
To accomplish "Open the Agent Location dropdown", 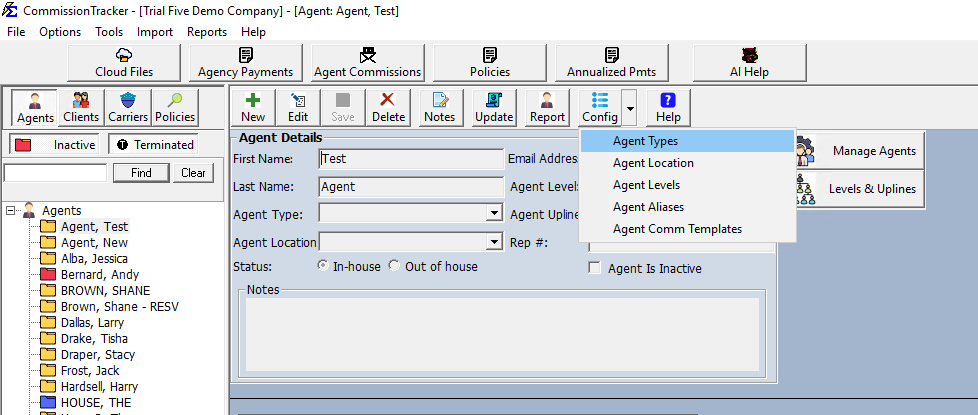I will 495,242.
